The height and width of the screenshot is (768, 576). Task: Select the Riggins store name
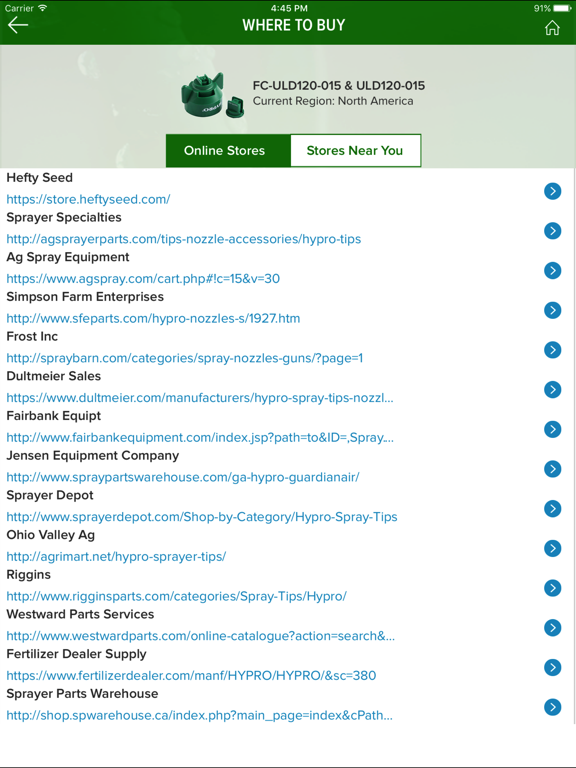28,574
